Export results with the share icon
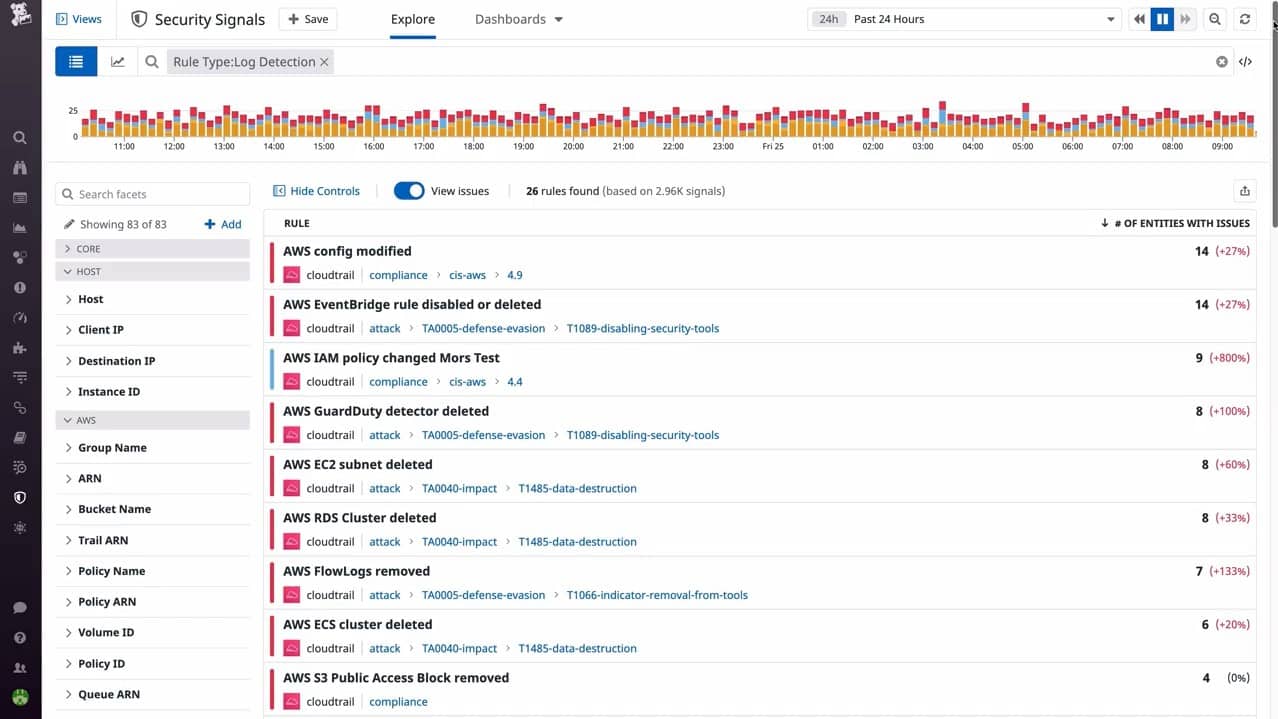The width and height of the screenshot is (1278, 719). (x=1245, y=191)
